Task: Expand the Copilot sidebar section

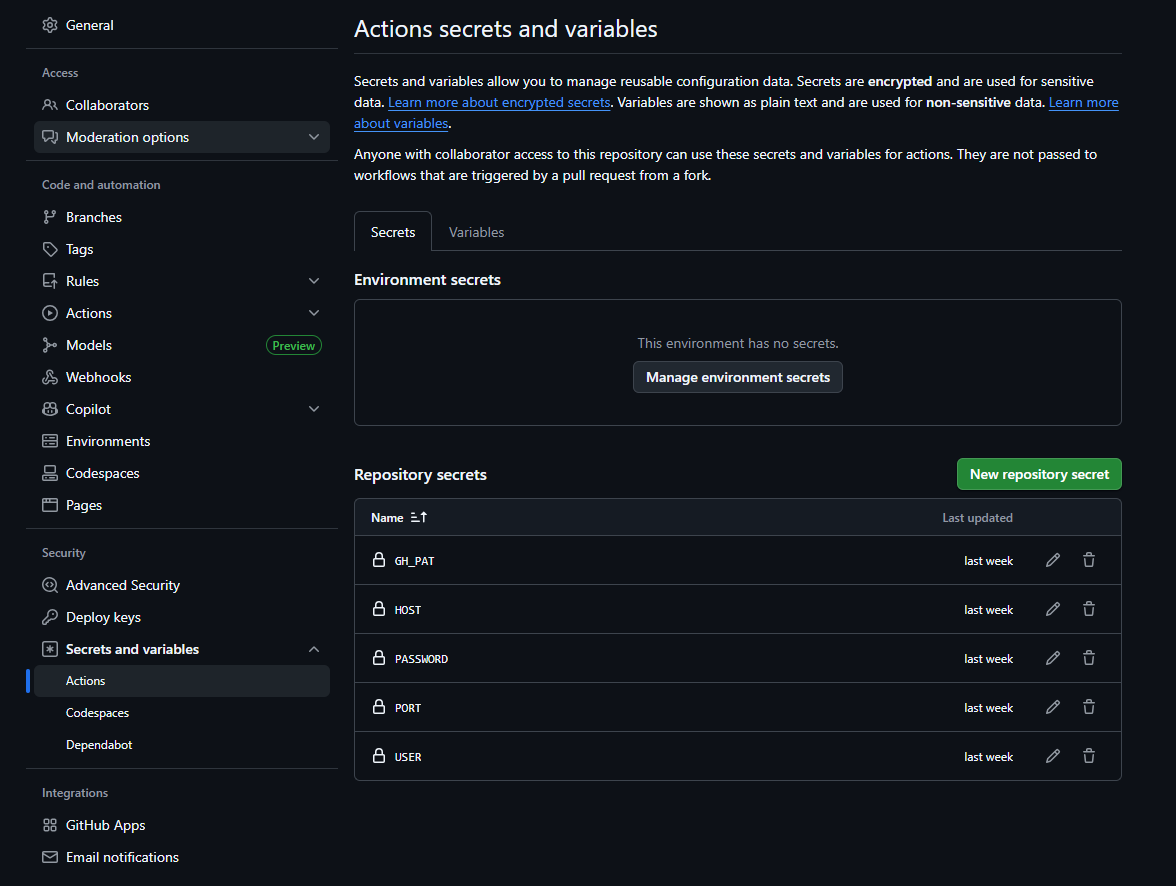Action: [314, 409]
